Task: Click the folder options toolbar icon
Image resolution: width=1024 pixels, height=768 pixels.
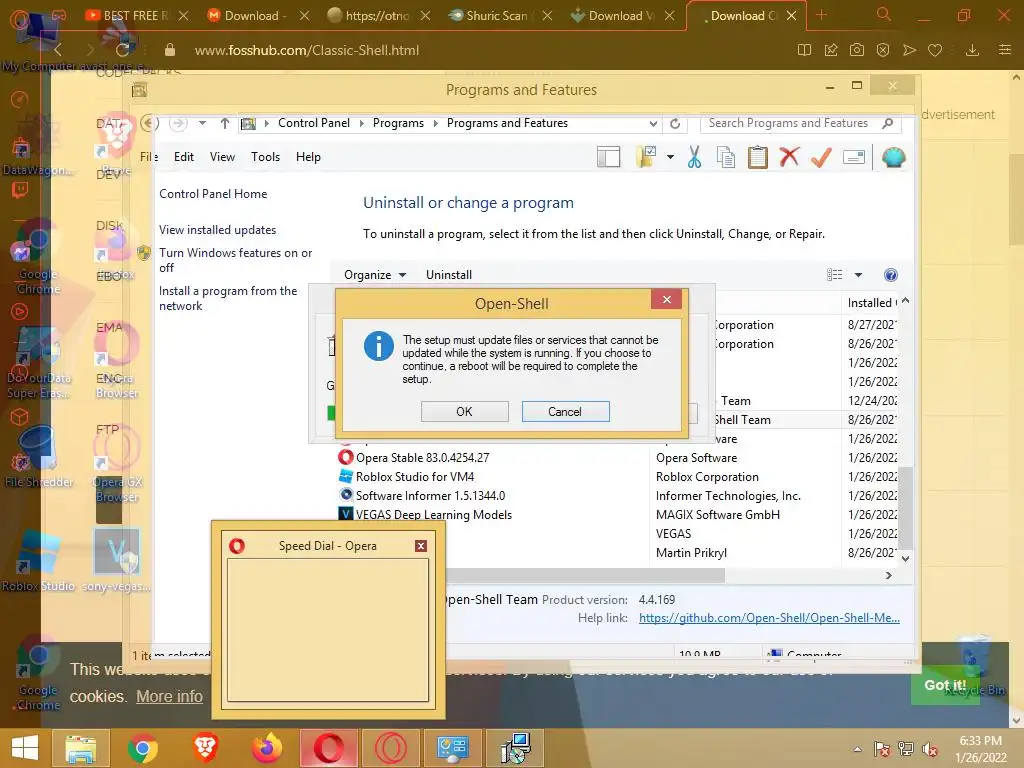Action: [x=646, y=157]
